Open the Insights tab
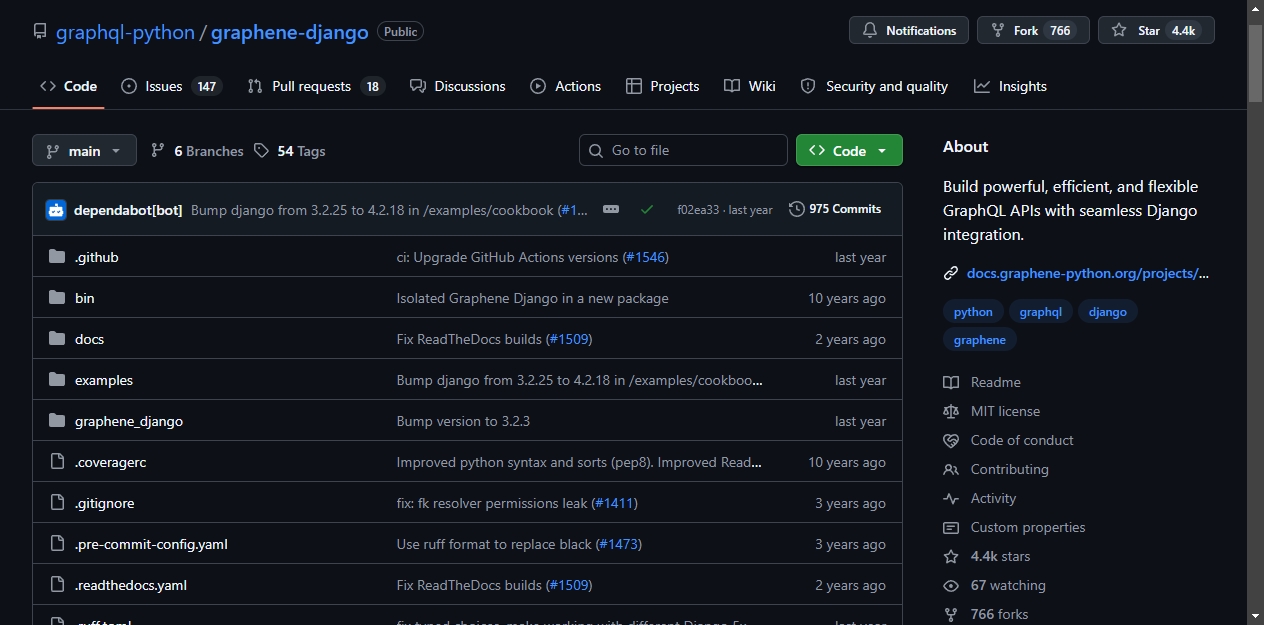Image resolution: width=1264 pixels, height=625 pixels. point(1010,86)
